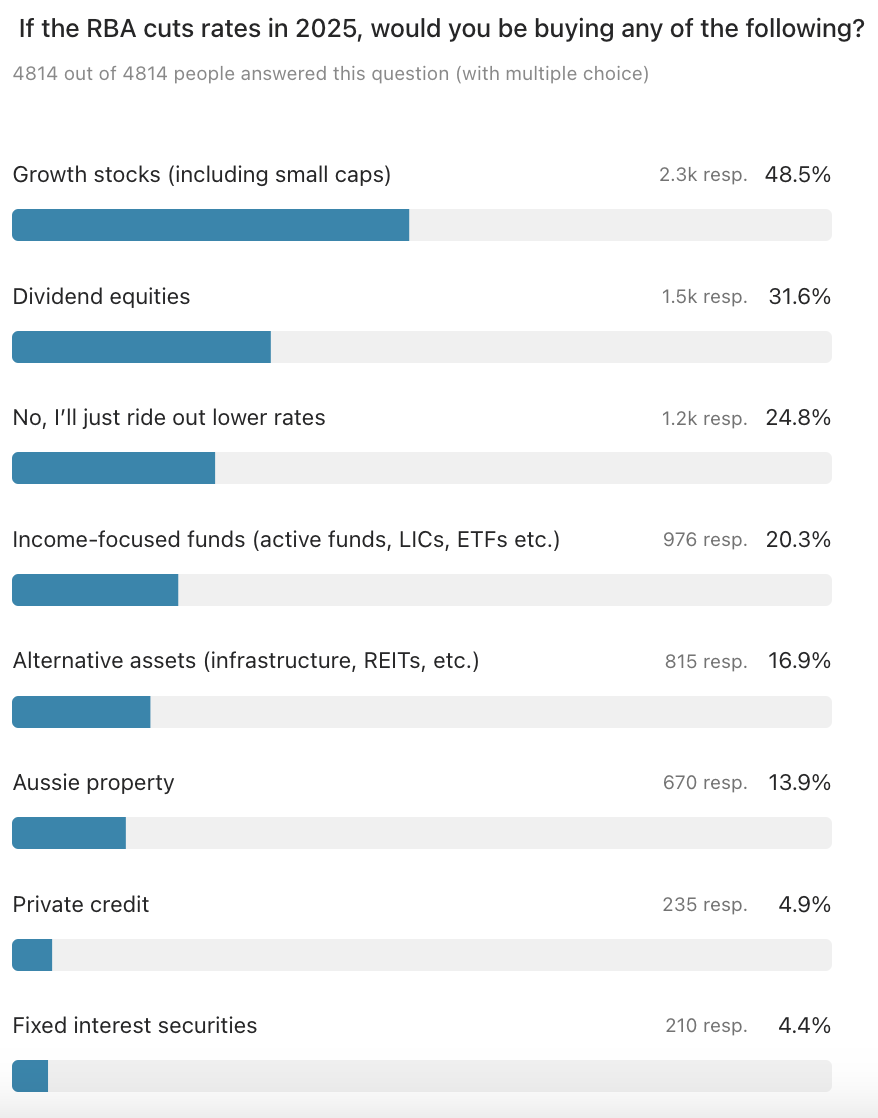This screenshot has height=1118, width=878.
Task: Click the "2.3k resp." response count
Action: [703, 175]
